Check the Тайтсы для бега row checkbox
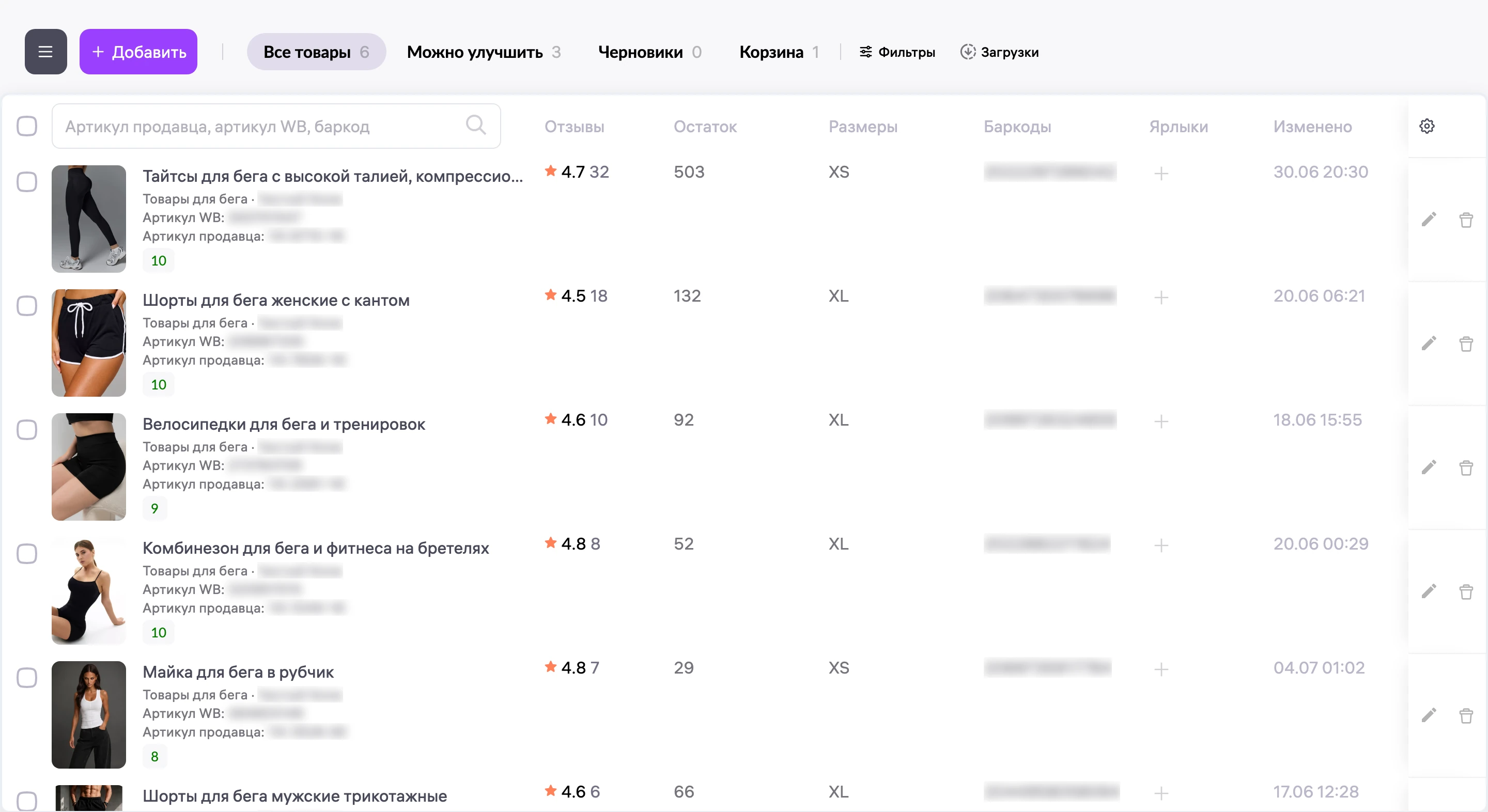The height and width of the screenshot is (812, 1488). 26,181
